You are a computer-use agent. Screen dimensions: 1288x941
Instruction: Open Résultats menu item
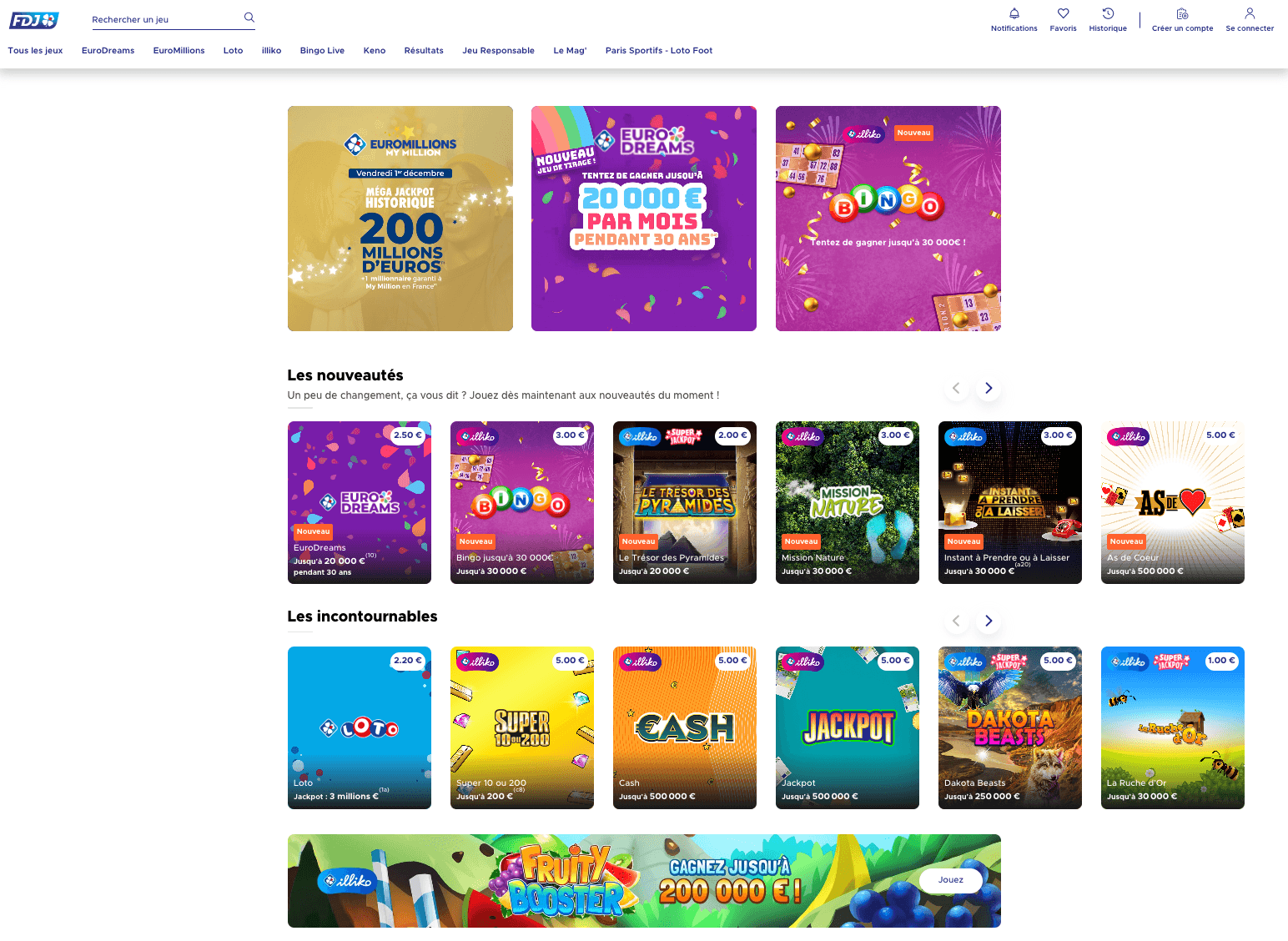424,51
